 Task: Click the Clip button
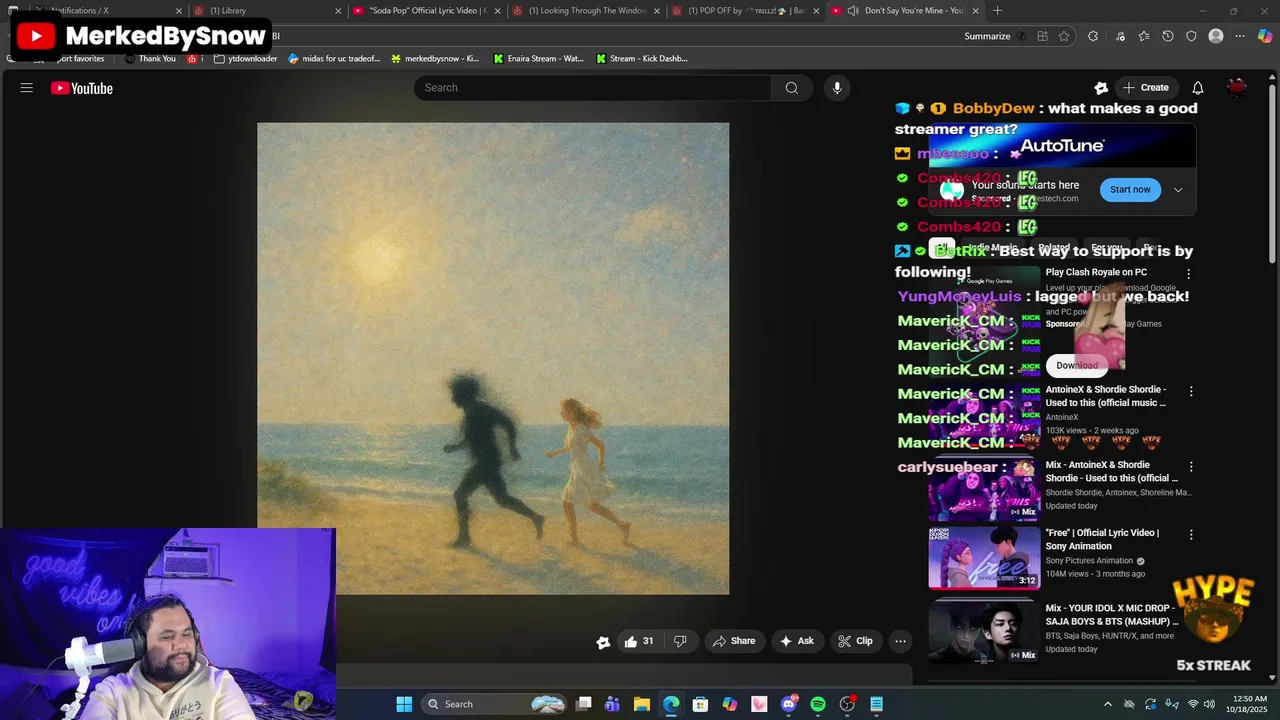click(x=855, y=641)
